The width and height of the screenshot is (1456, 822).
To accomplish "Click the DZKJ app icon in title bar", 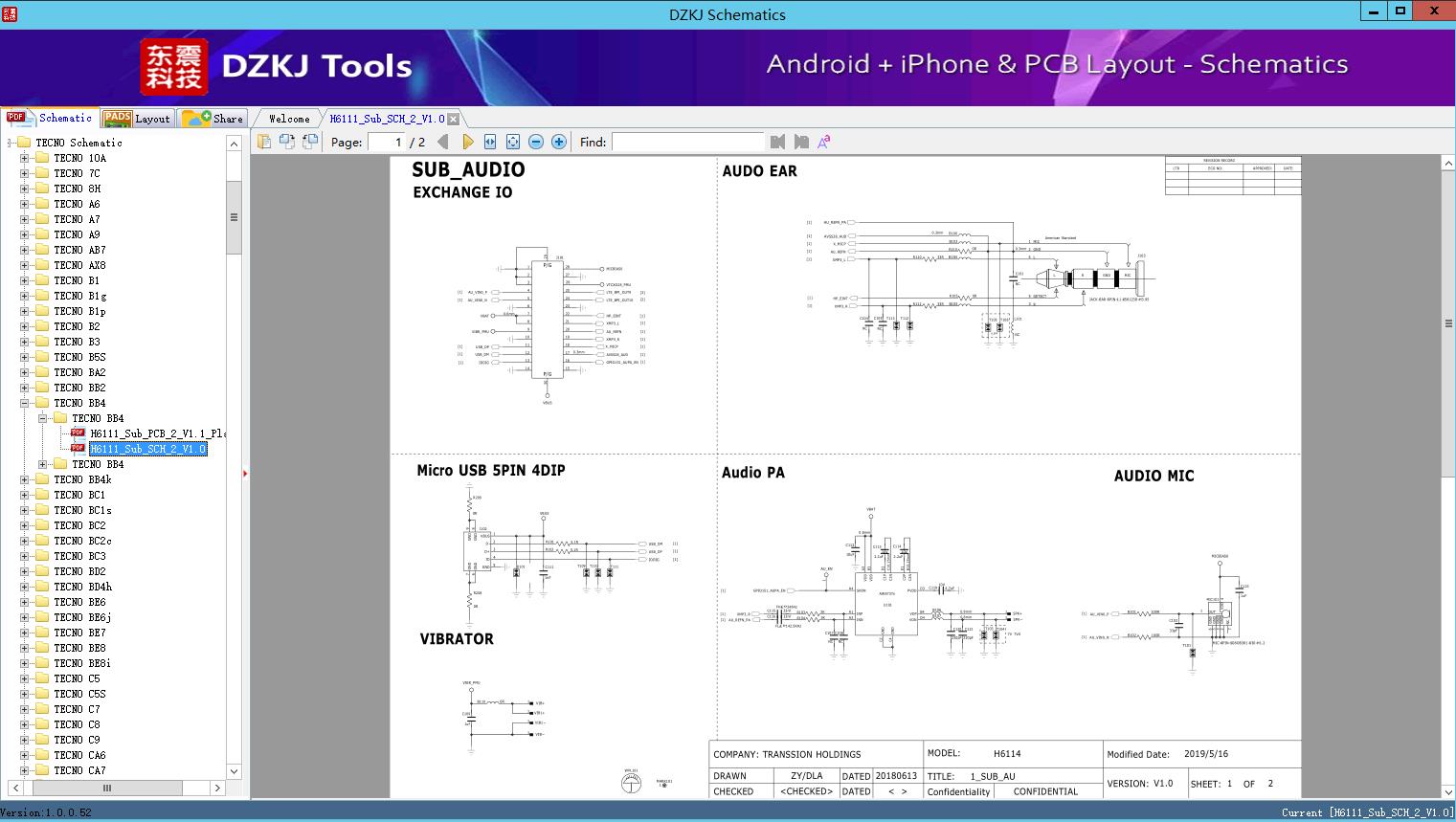I will (x=9, y=14).
